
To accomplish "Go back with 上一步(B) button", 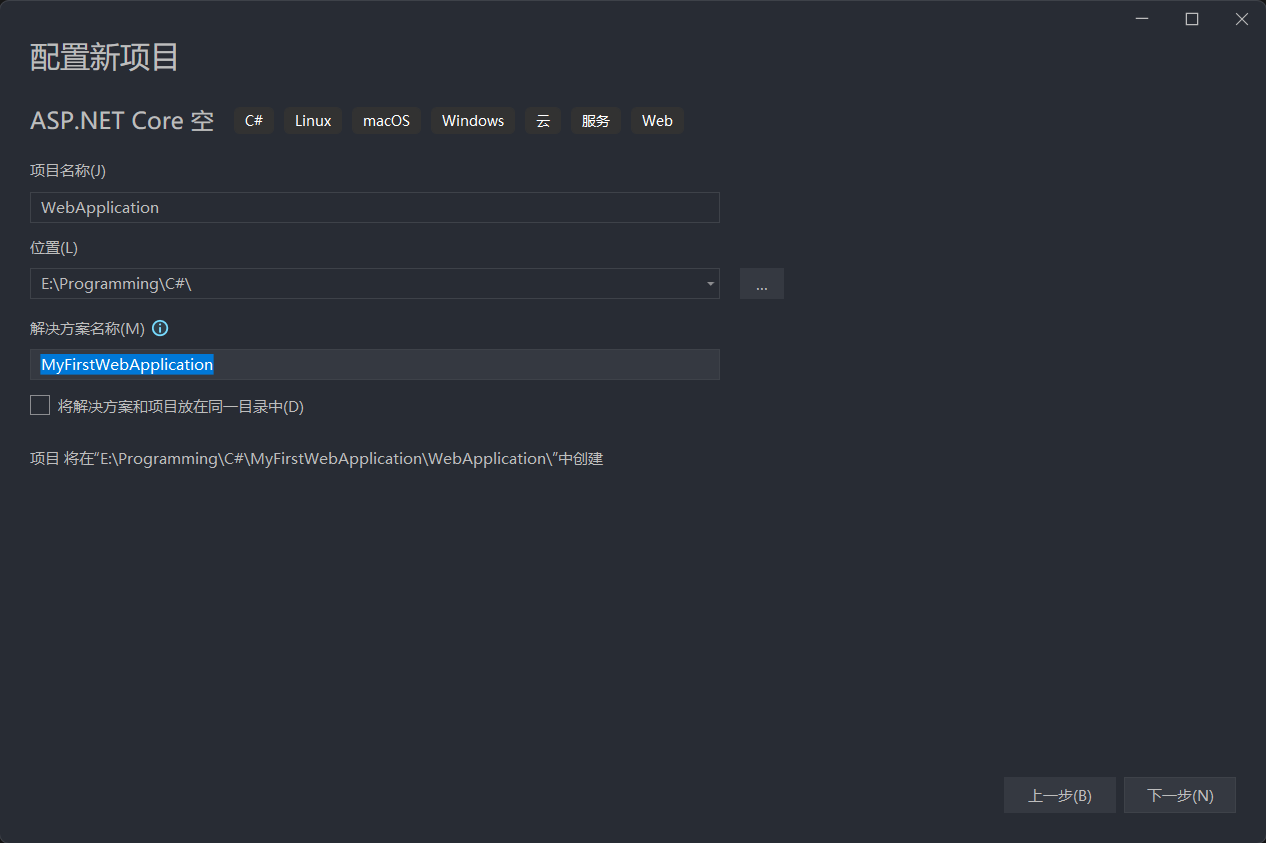I will 1059,796.
